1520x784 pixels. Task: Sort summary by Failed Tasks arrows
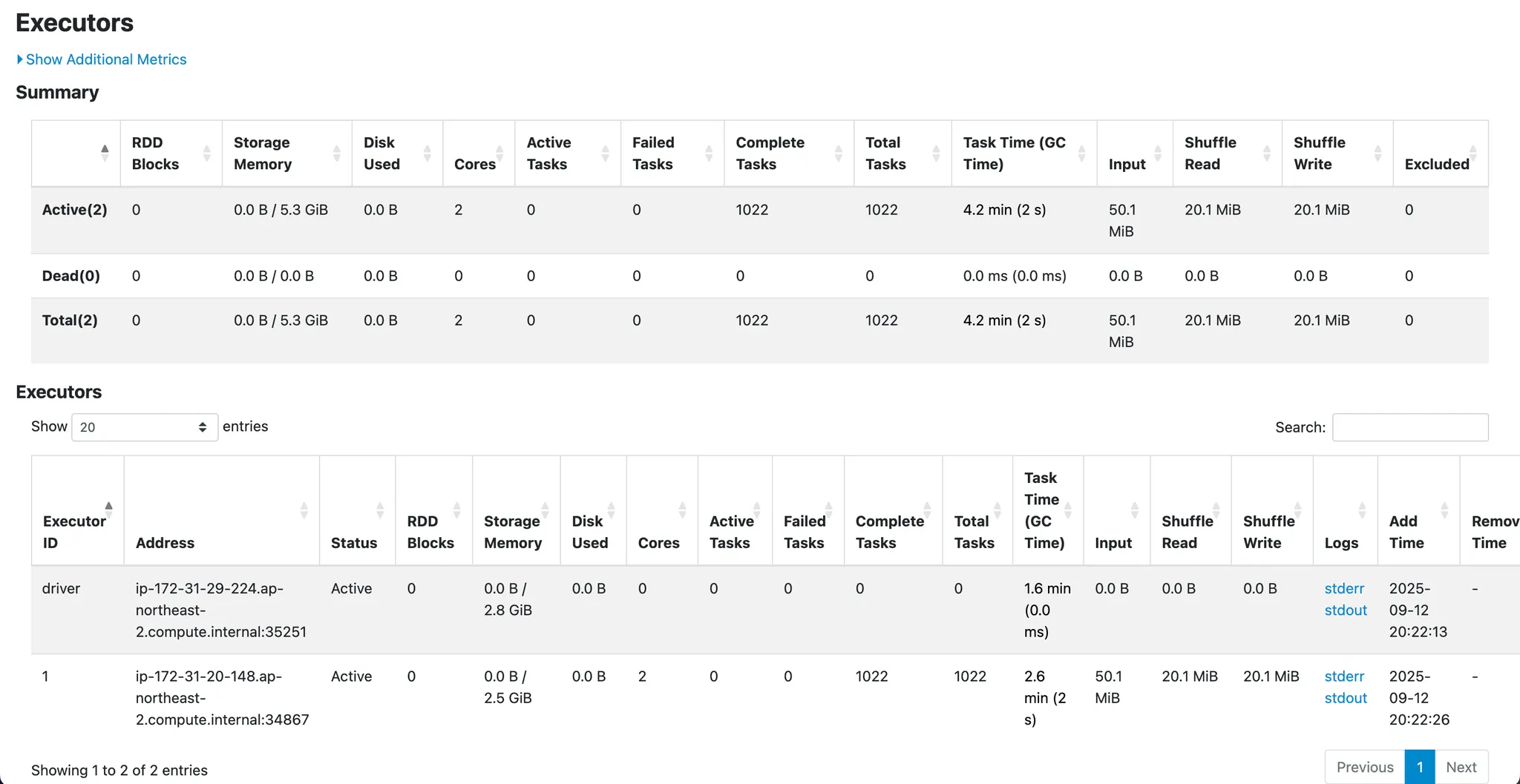point(708,154)
